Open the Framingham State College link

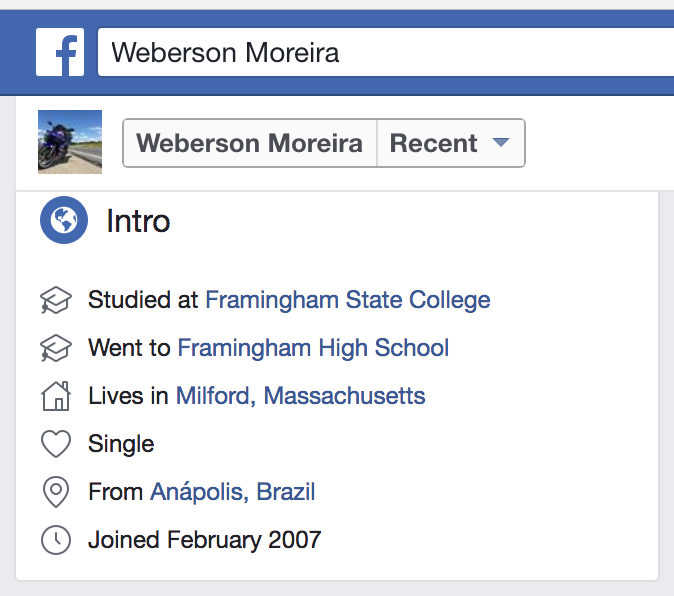(x=347, y=299)
